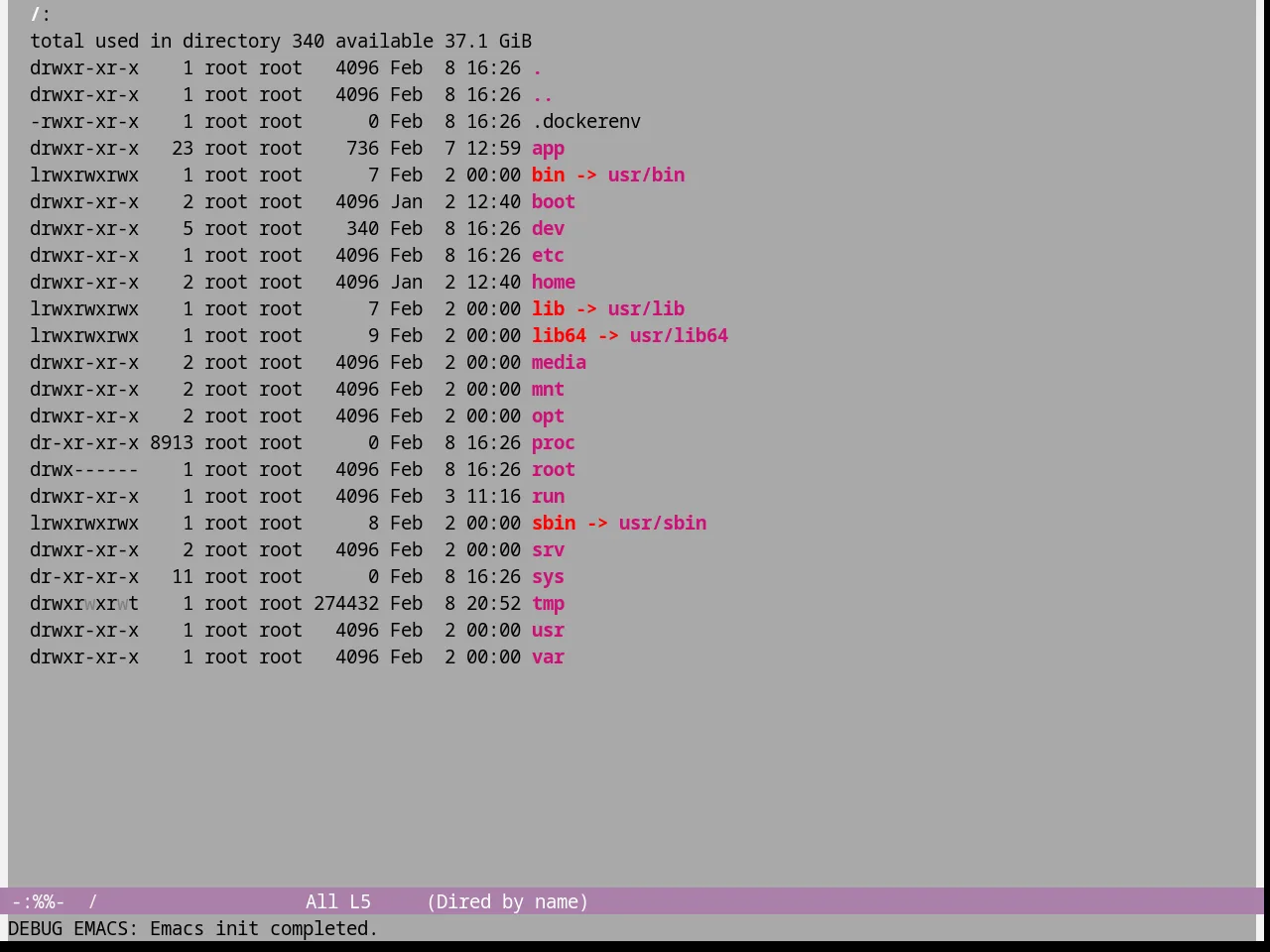
Task: Click the 'DEBUG EMACS: Emacs init completed.' echo message
Action: (193, 928)
